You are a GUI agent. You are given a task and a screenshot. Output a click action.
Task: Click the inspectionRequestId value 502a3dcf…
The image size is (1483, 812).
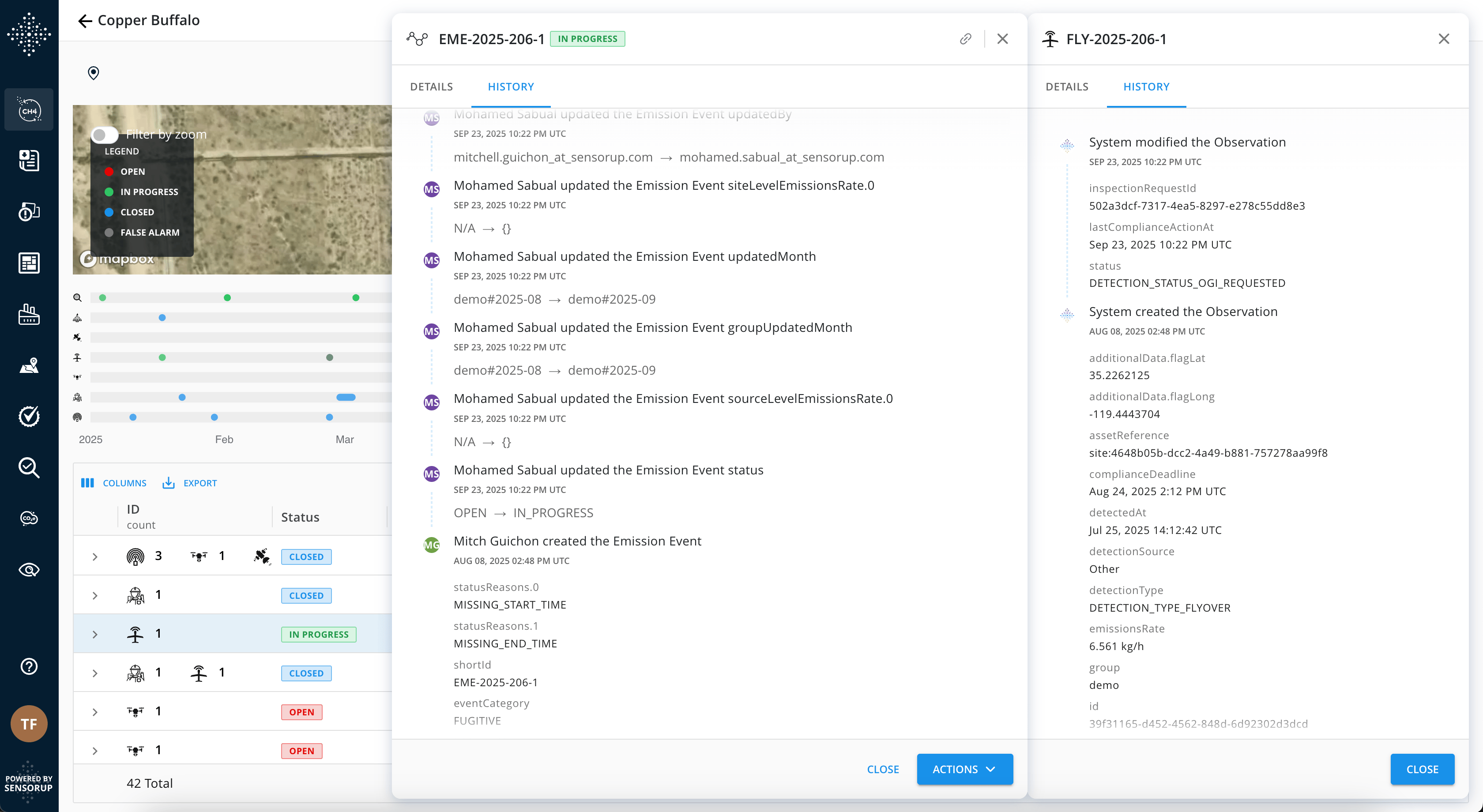(1197, 206)
